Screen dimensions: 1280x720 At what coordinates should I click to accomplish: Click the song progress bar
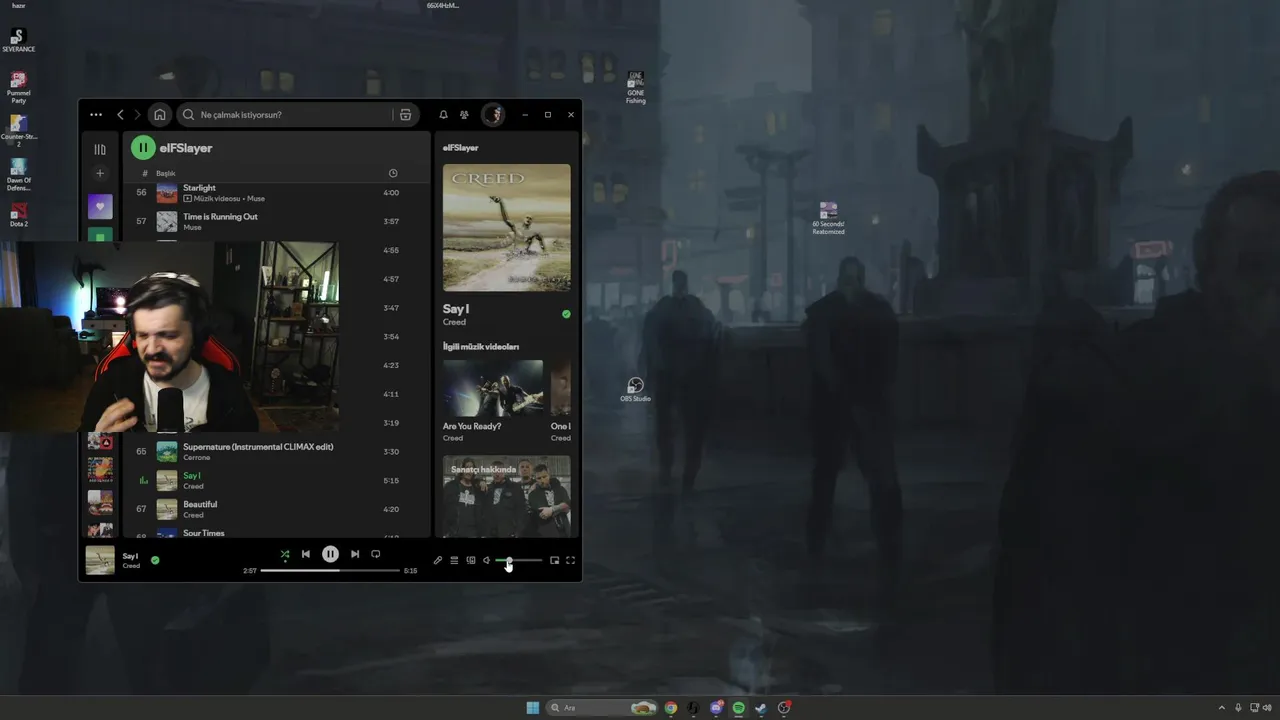[x=330, y=570]
